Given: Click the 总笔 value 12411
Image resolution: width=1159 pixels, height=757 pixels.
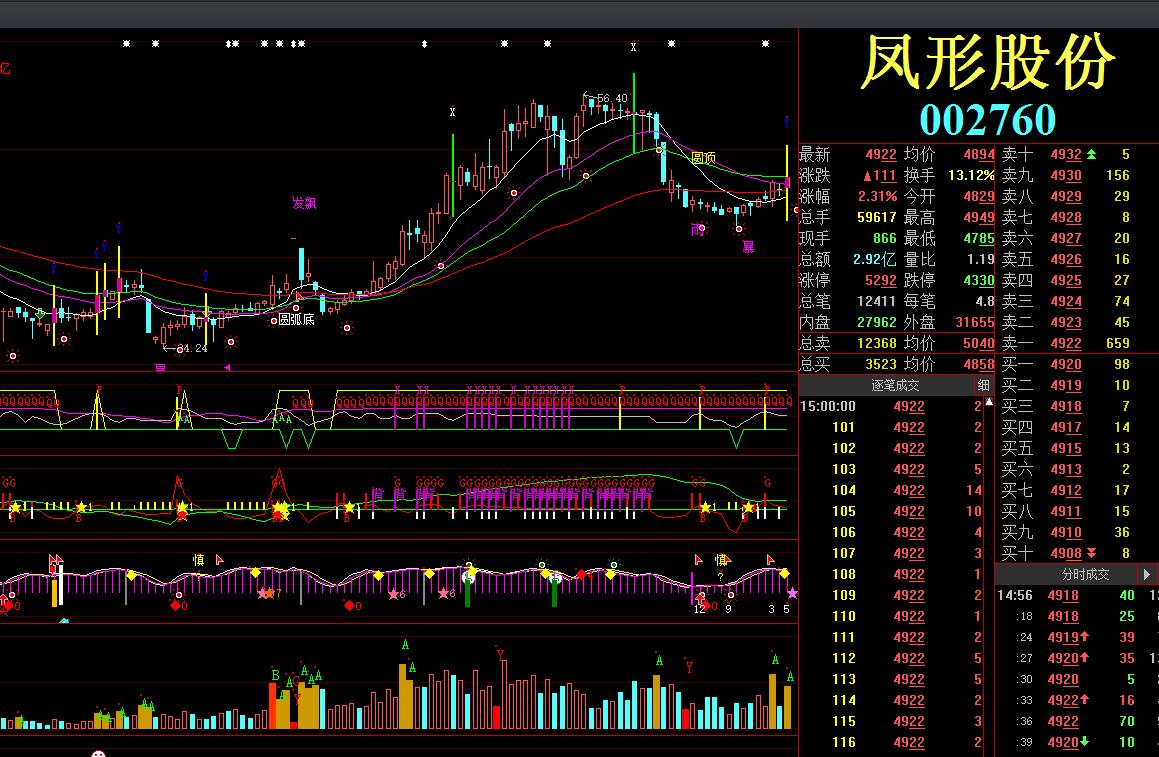Looking at the screenshot, I should [x=877, y=302].
